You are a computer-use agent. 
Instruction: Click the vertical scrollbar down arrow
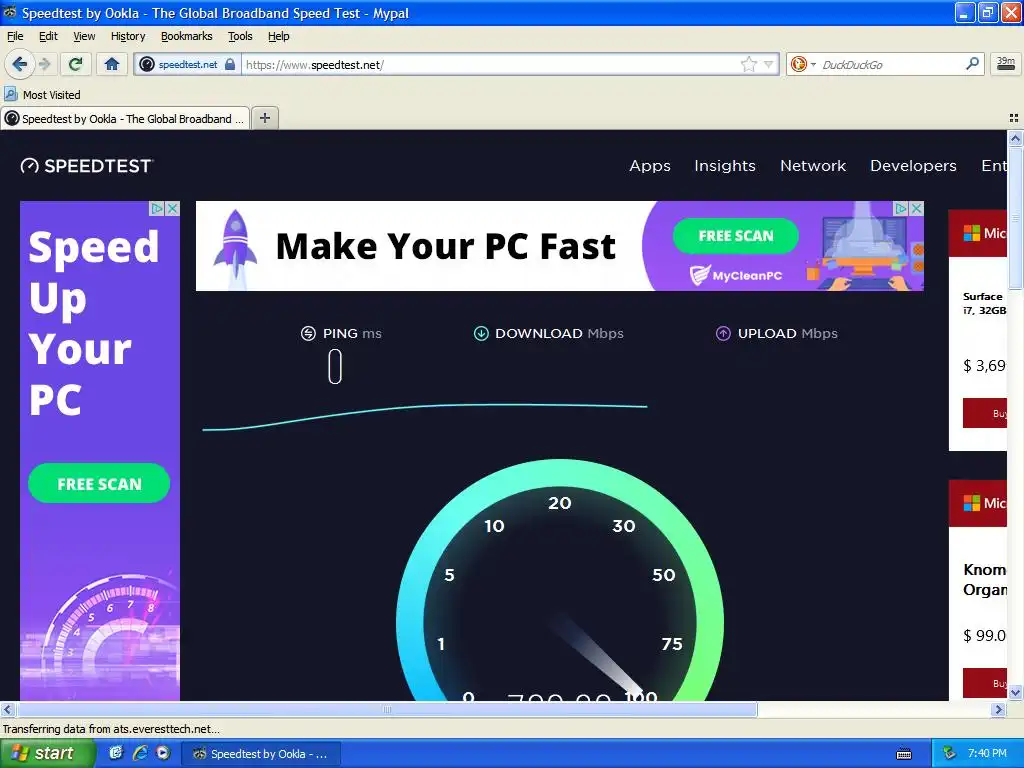point(1015,692)
